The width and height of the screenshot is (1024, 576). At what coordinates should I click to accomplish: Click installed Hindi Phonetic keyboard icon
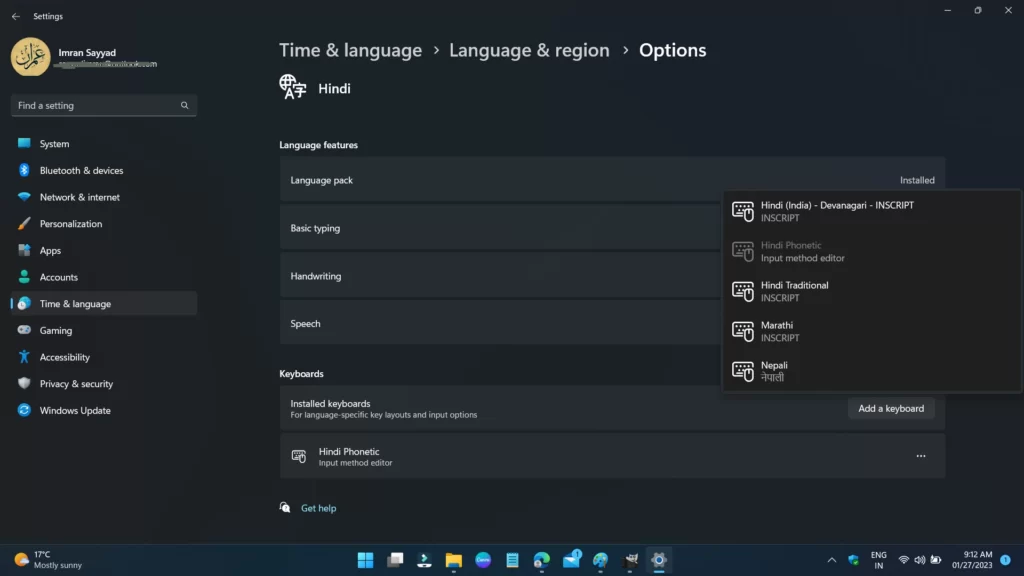click(298, 456)
